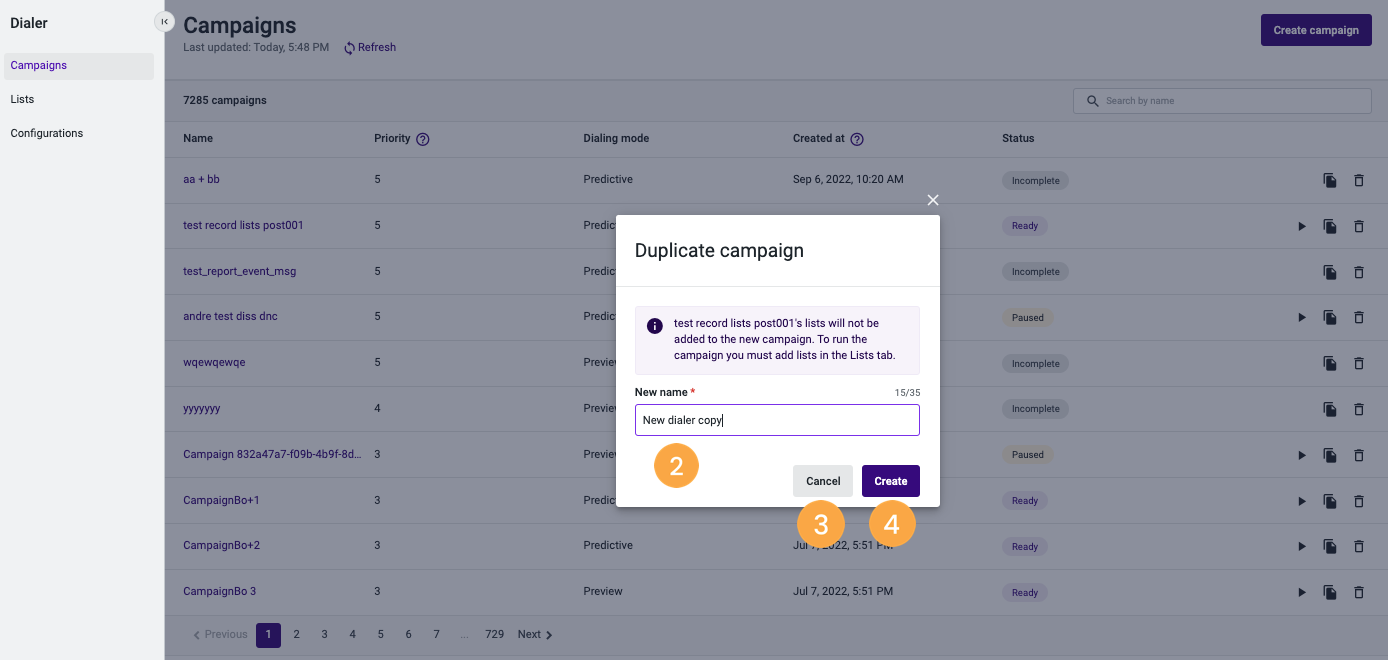Screen dimensions: 1388x660
Task: Open the Configurations section
Action: 46,132
